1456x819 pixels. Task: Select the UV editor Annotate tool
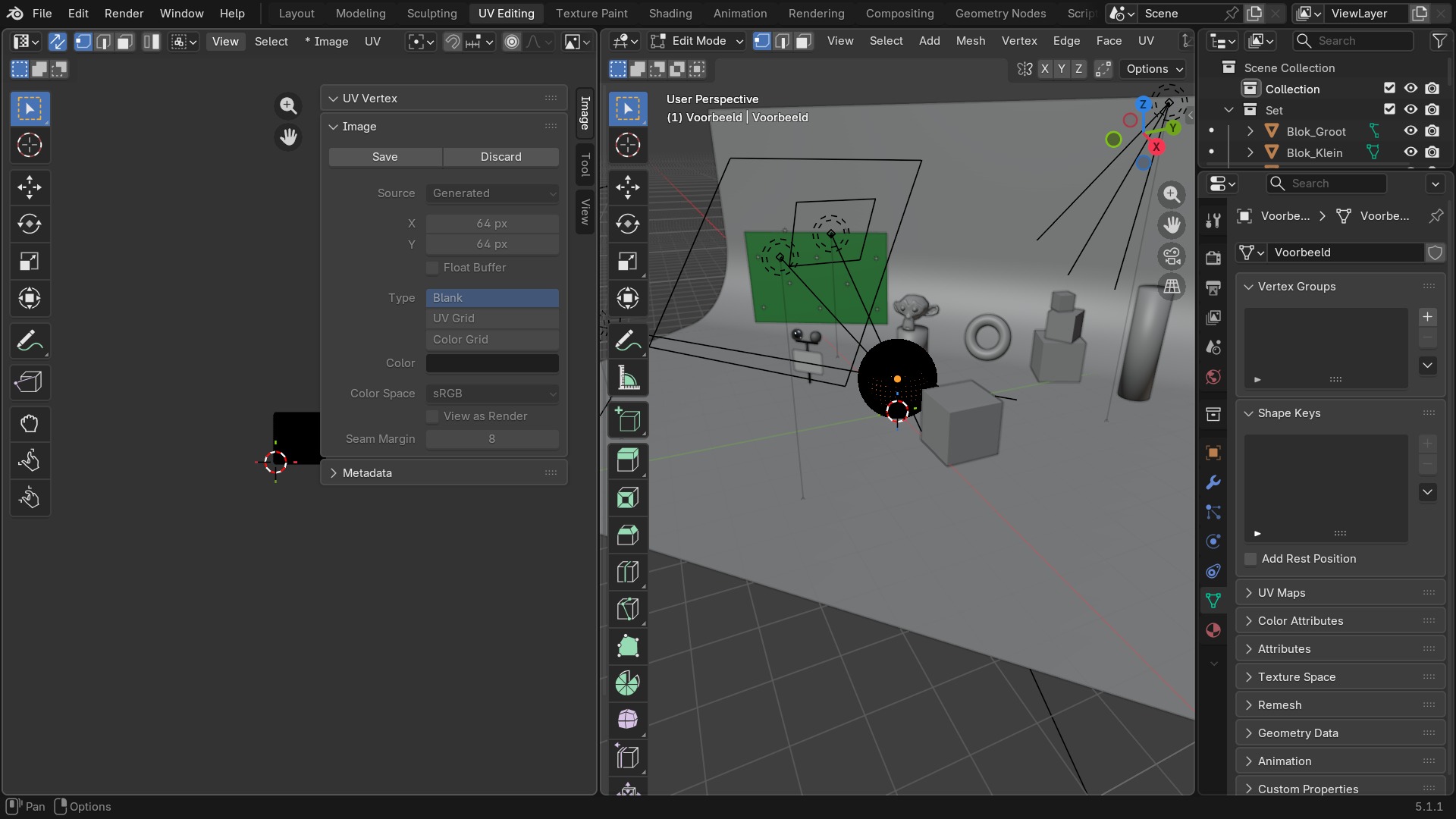(x=30, y=340)
